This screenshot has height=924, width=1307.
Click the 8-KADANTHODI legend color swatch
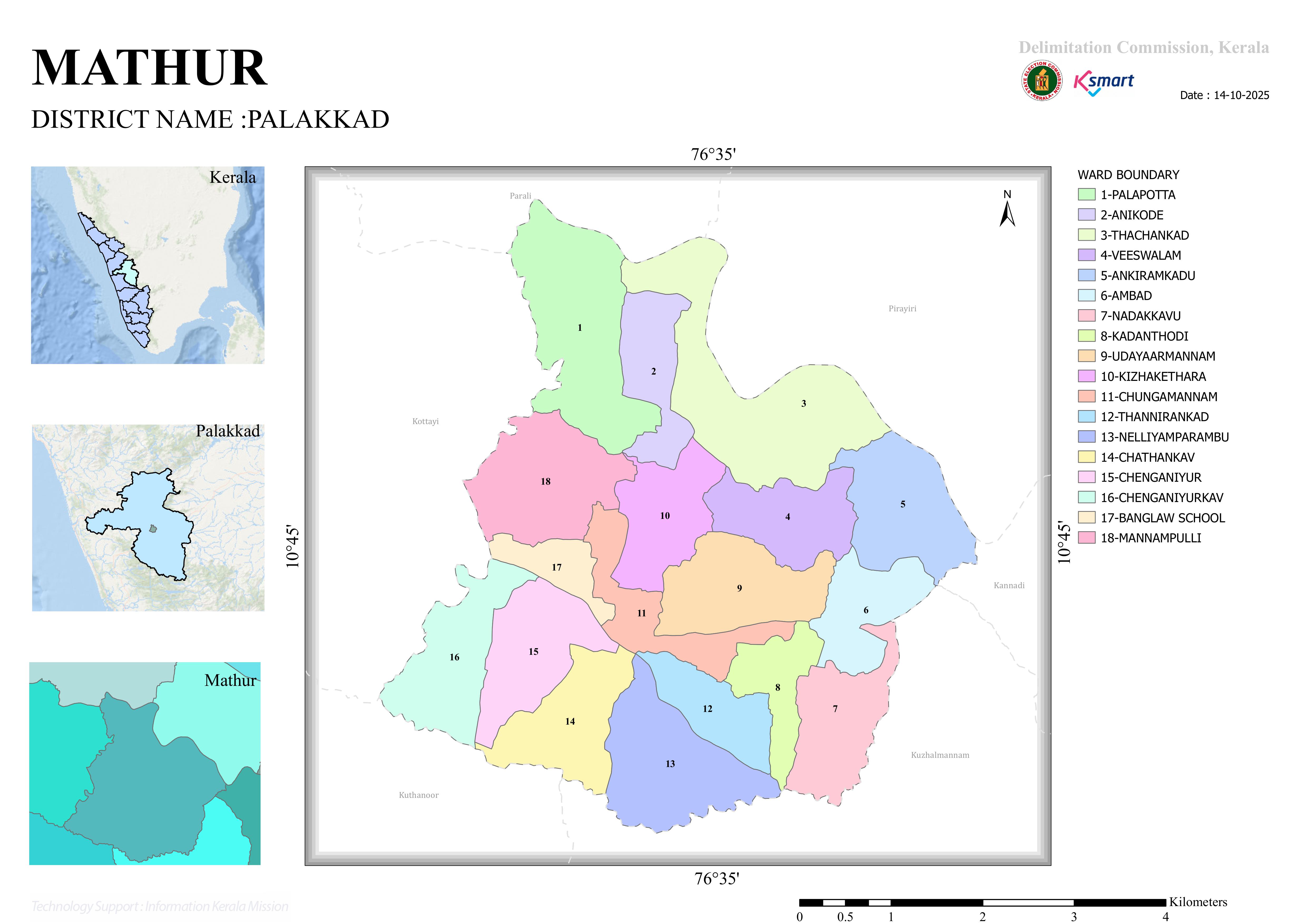pos(1086,336)
